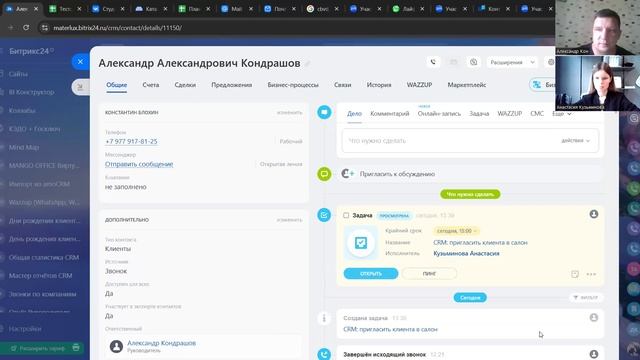The height and width of the screenshot is (360, 640).
Task: Click the blue activity icon beside Дело row
Action: tap(324, 112)
